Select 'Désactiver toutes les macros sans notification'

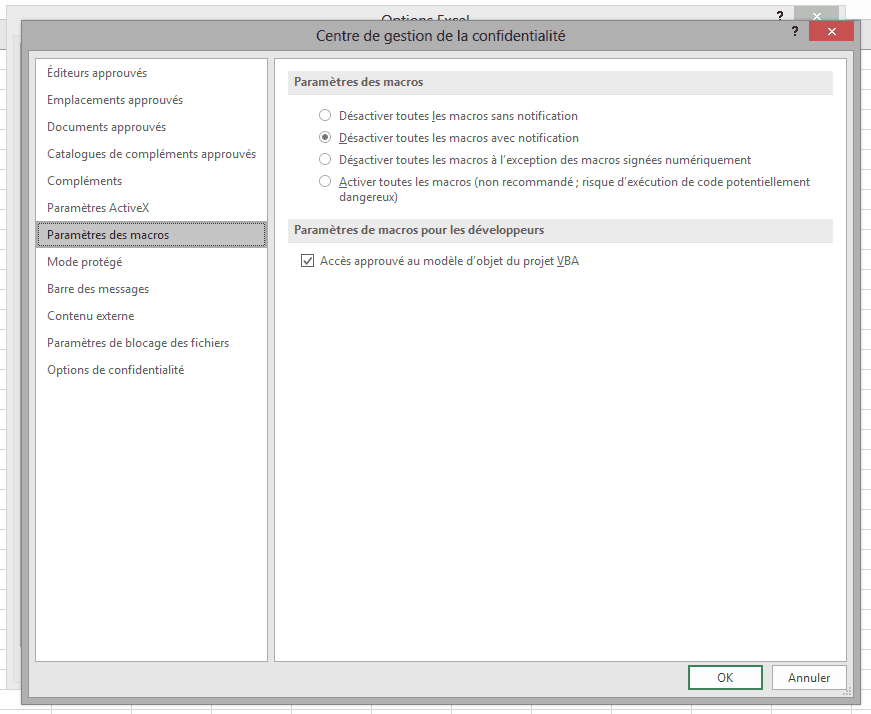pyautogui.click(x=325, y=116)
